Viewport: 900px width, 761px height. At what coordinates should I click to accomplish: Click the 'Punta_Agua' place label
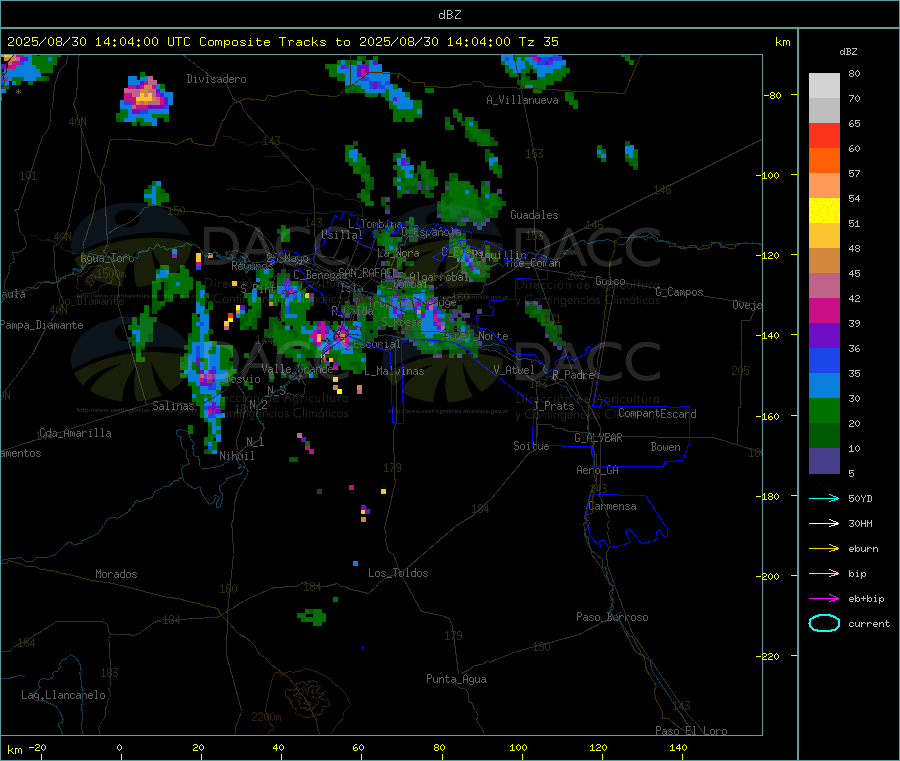click(x=456, y=679)
